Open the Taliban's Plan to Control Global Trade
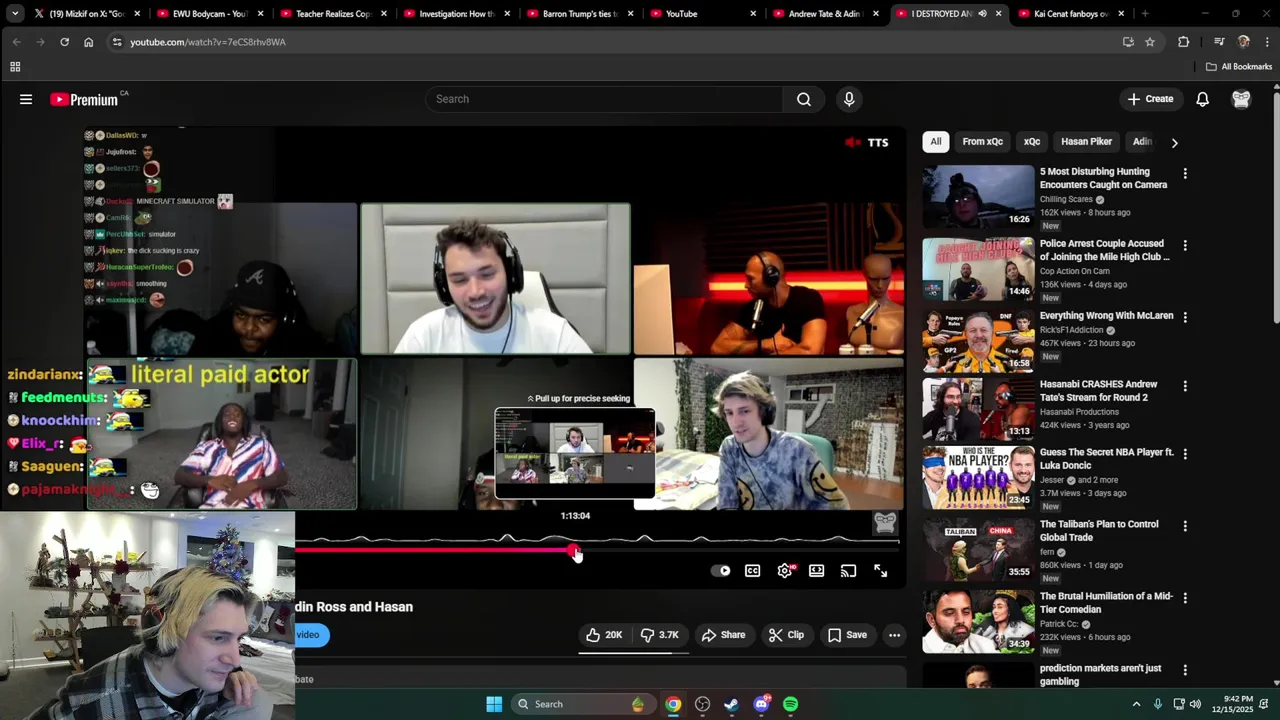The height and width of the screenshot is (720, 1280). (x=1099, y=531)
